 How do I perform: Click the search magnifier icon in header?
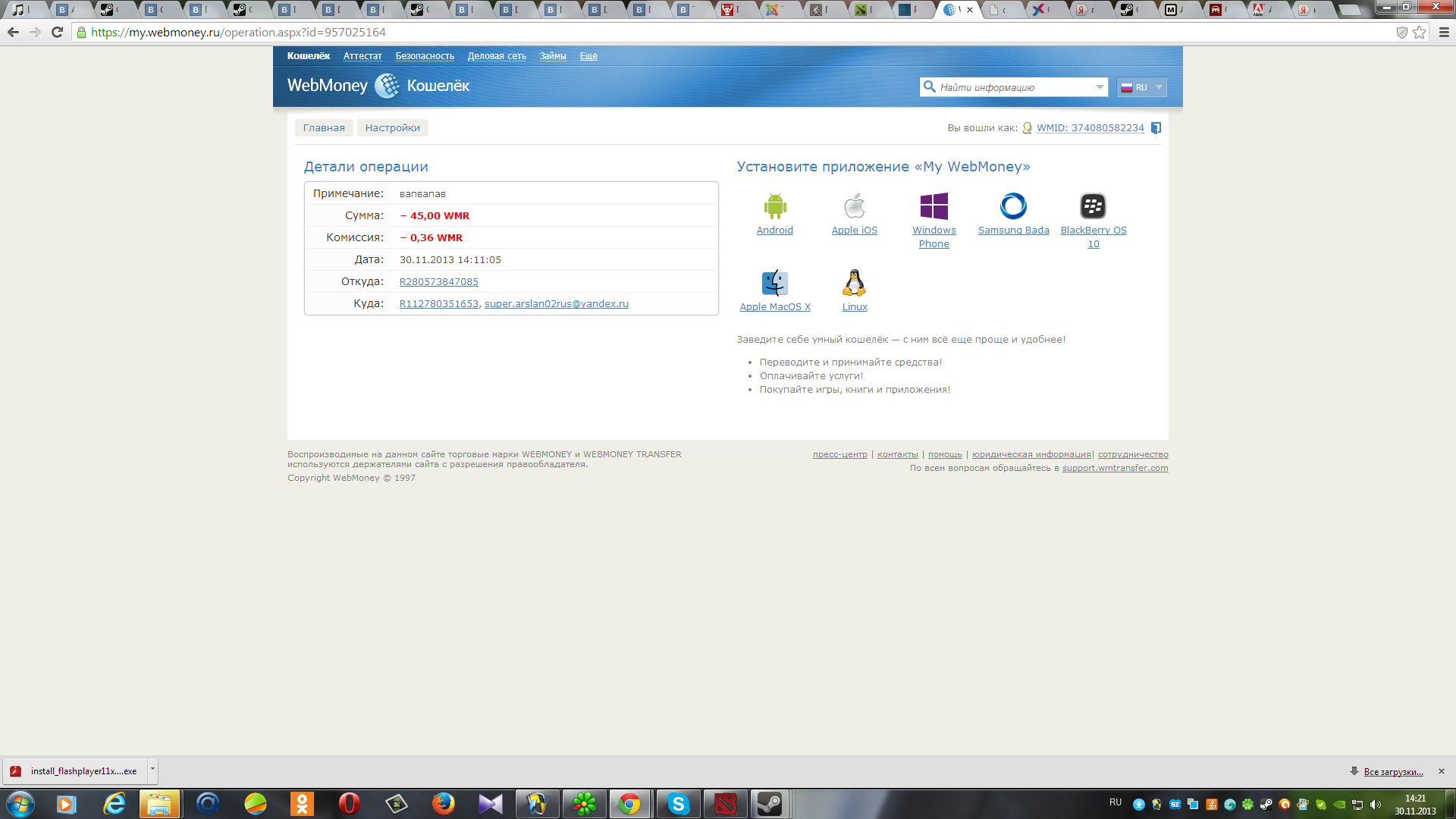pyautogui.click(x=929, y=86)
